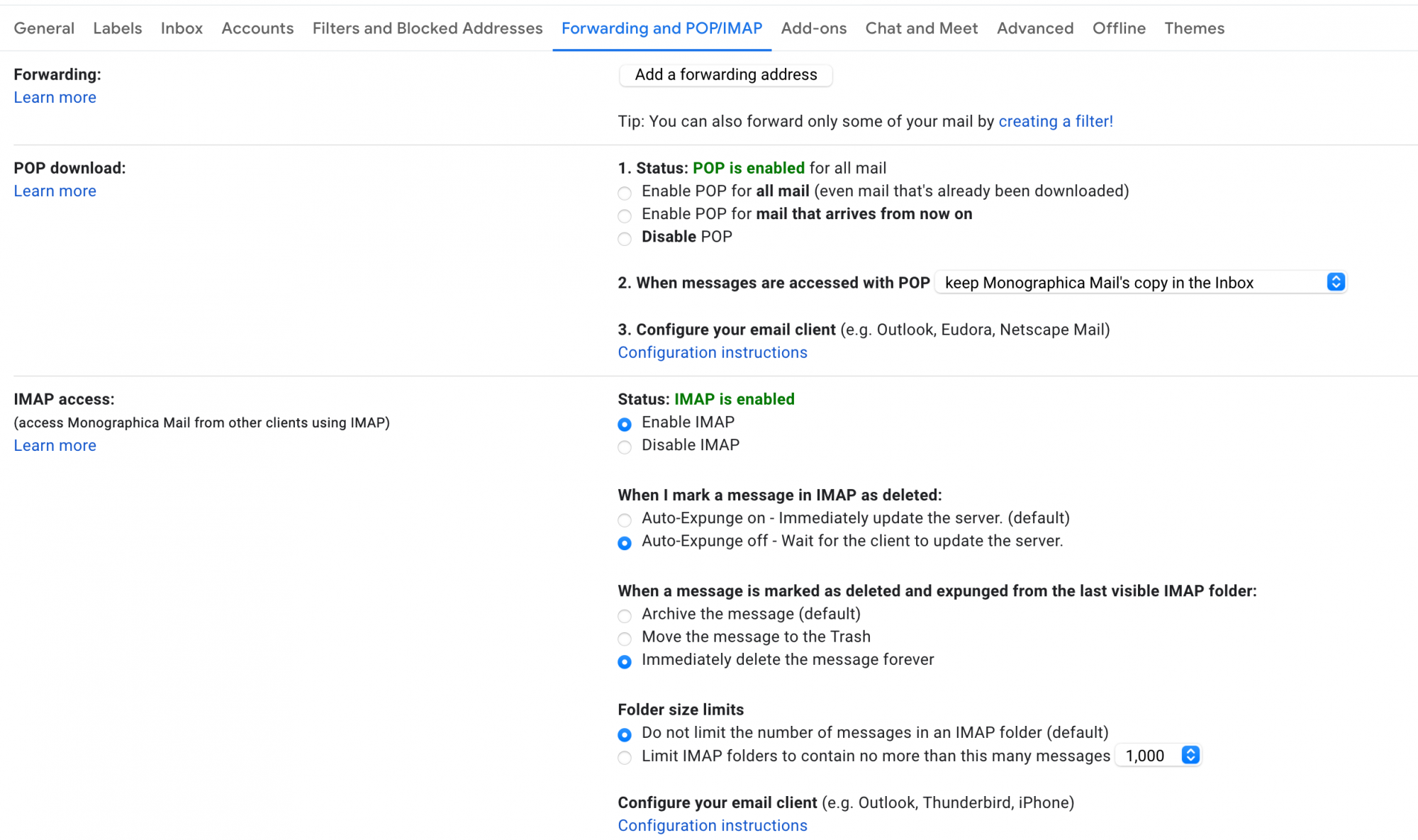Open the Chat and Meet tab
The width and height of the screenshot is (1418, 840).
tap(921, 28)
